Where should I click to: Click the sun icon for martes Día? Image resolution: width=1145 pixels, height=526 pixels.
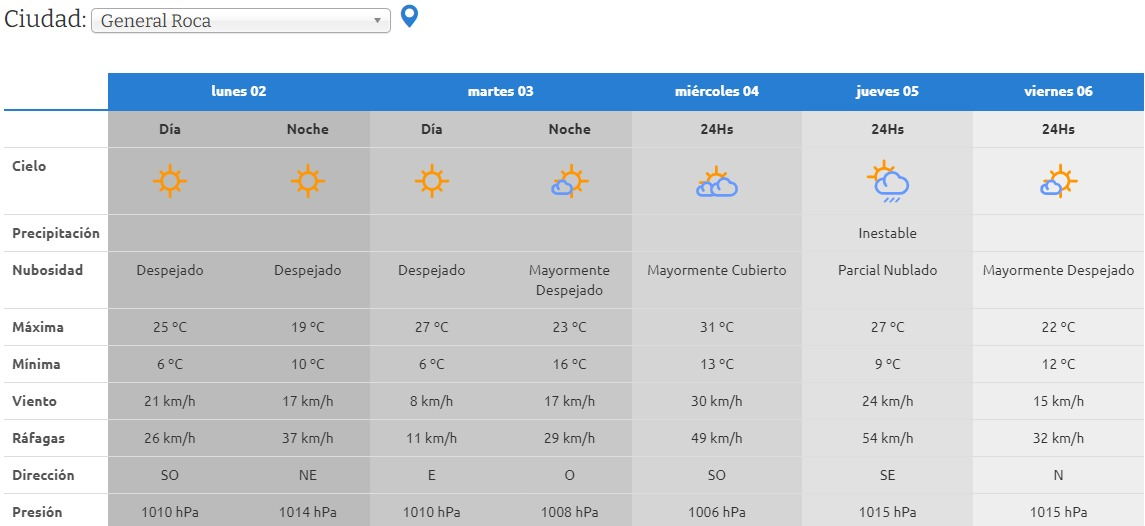click(431, 182)
